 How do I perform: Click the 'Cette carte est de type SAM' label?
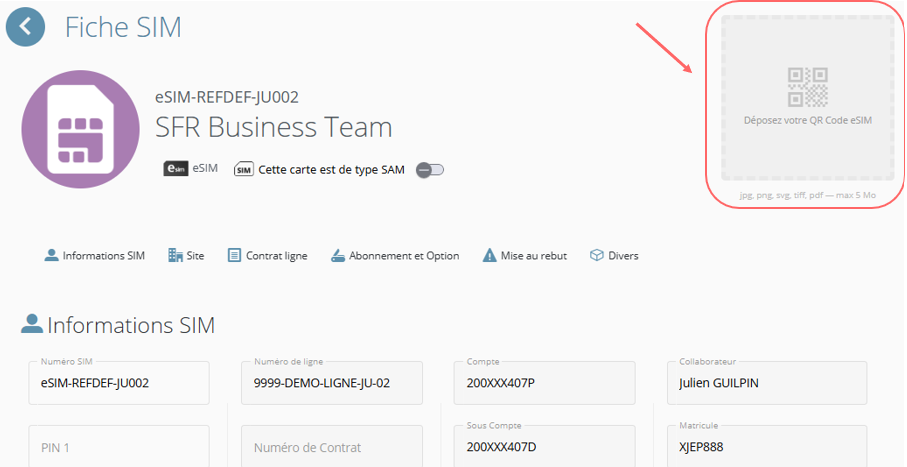click(x=331, y=170)
